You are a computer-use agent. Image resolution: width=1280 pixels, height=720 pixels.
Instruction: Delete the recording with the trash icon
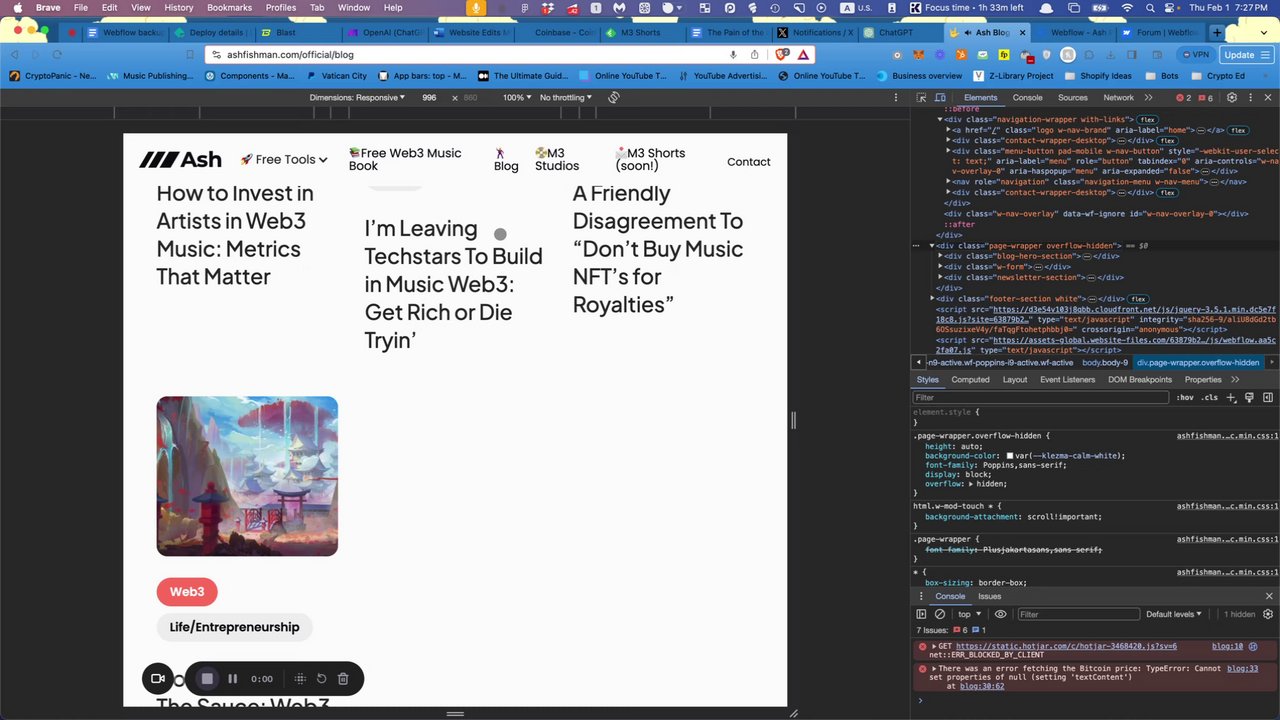[x=343, y=678]
